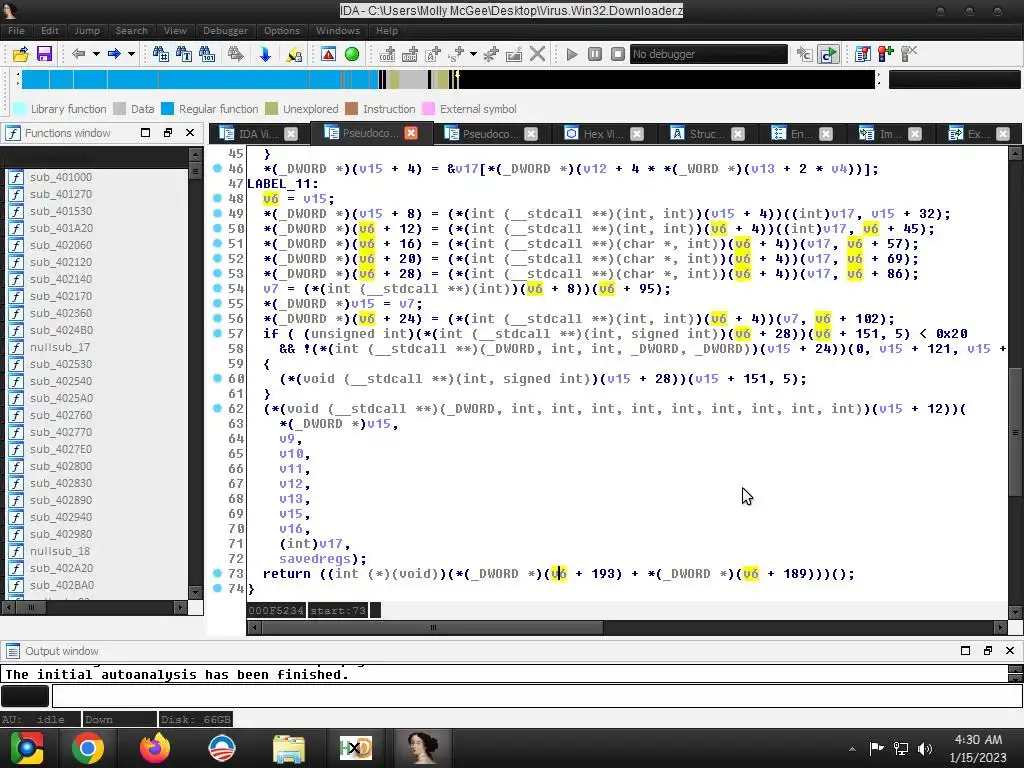Toggle breakpoint dot on line 54
1024x768 pixels.
pos(217,288)
